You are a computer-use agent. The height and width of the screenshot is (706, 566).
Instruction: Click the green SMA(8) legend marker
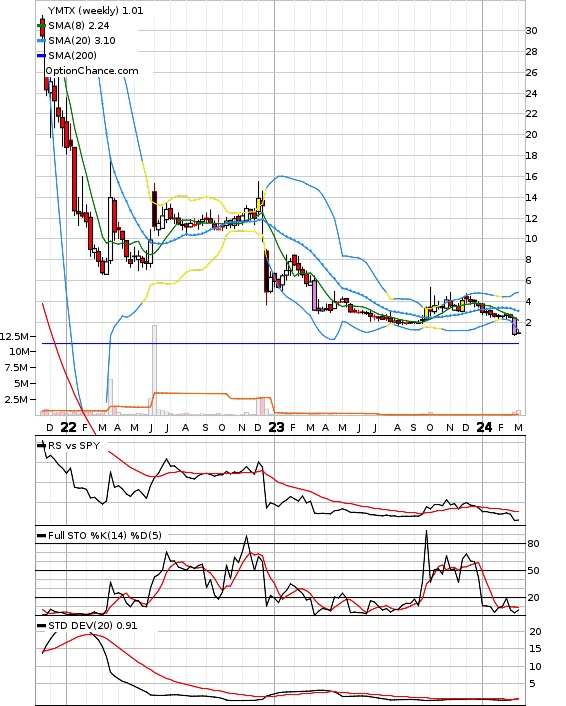pyautogui.click(x=41, y=26)
